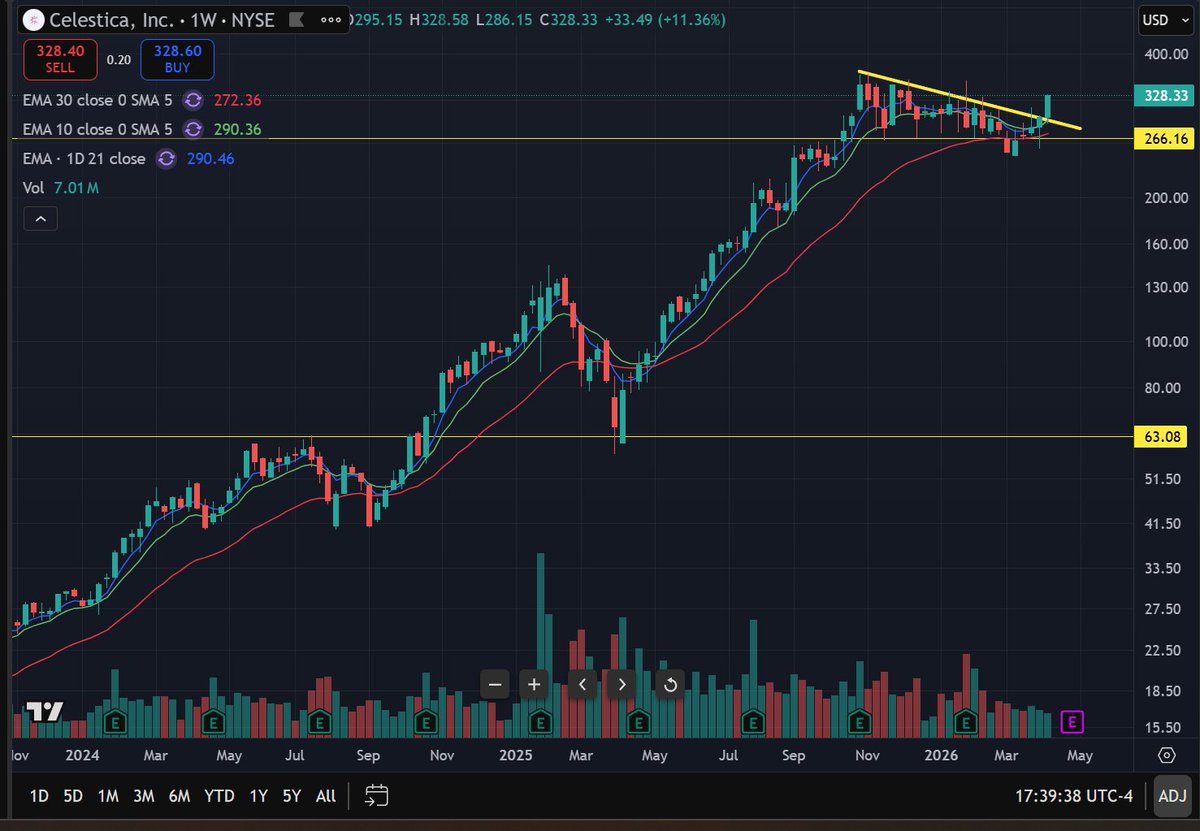Screen dimensions: 1200x831
Task: Click the red SELL 328.40 button
Action: (x=61, y=59)
